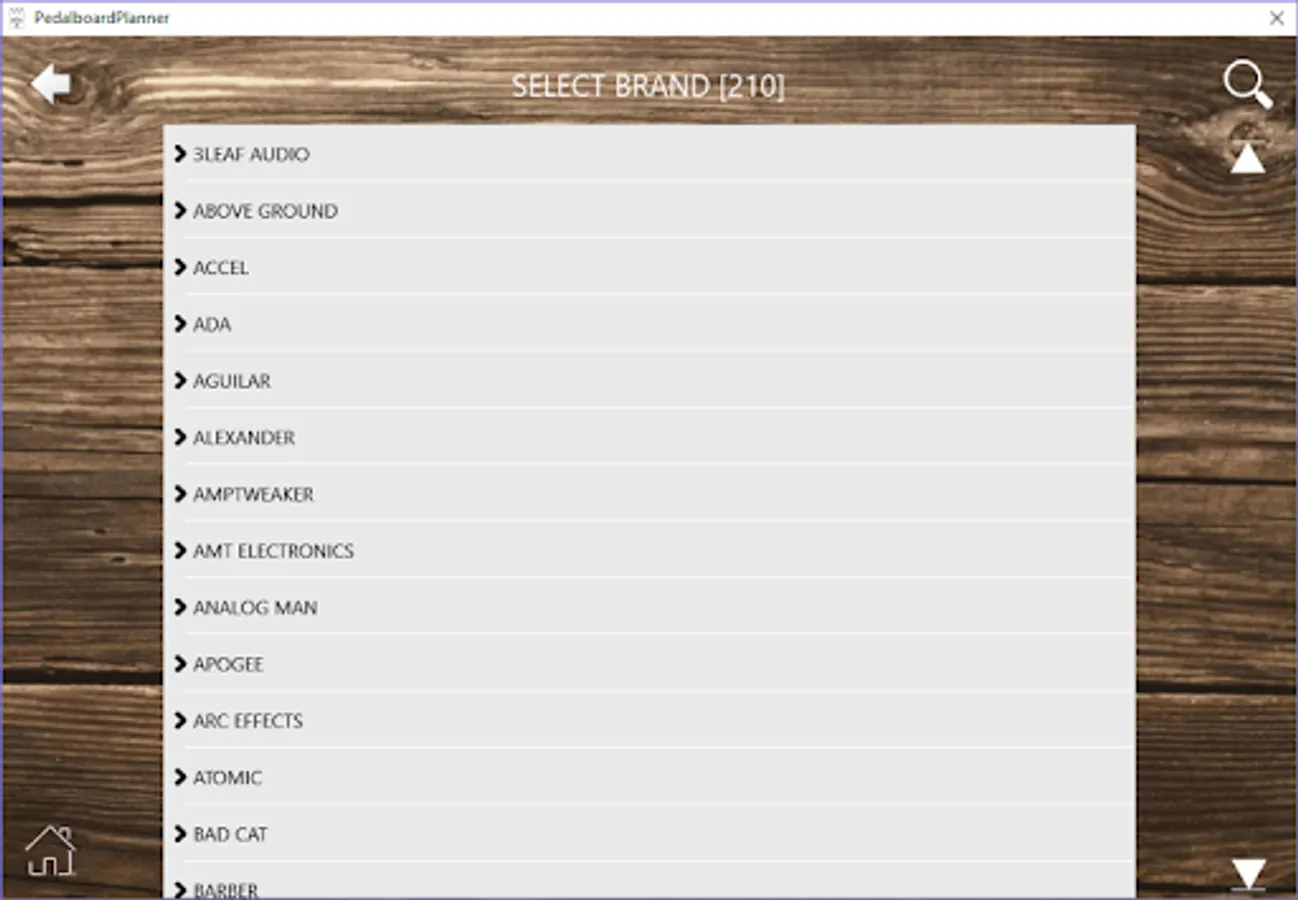
Task: Select the ATOMIC brand row
Action: point(228,777)
